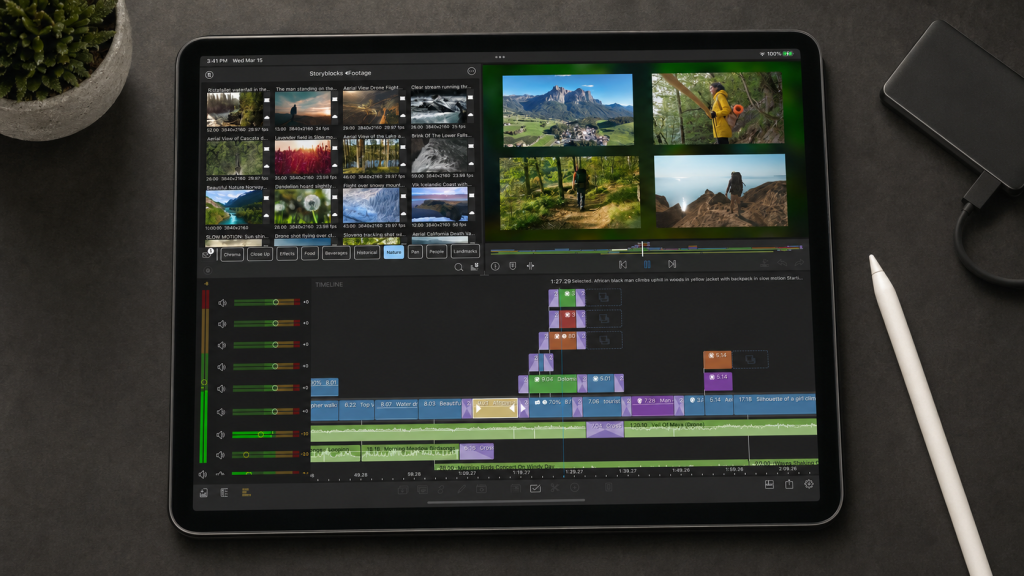The width and height of the screenshot is (1024, 576).
Task: Select the 'Silhouette of a girl' timeline clip
Action: [x=776, y=405]
